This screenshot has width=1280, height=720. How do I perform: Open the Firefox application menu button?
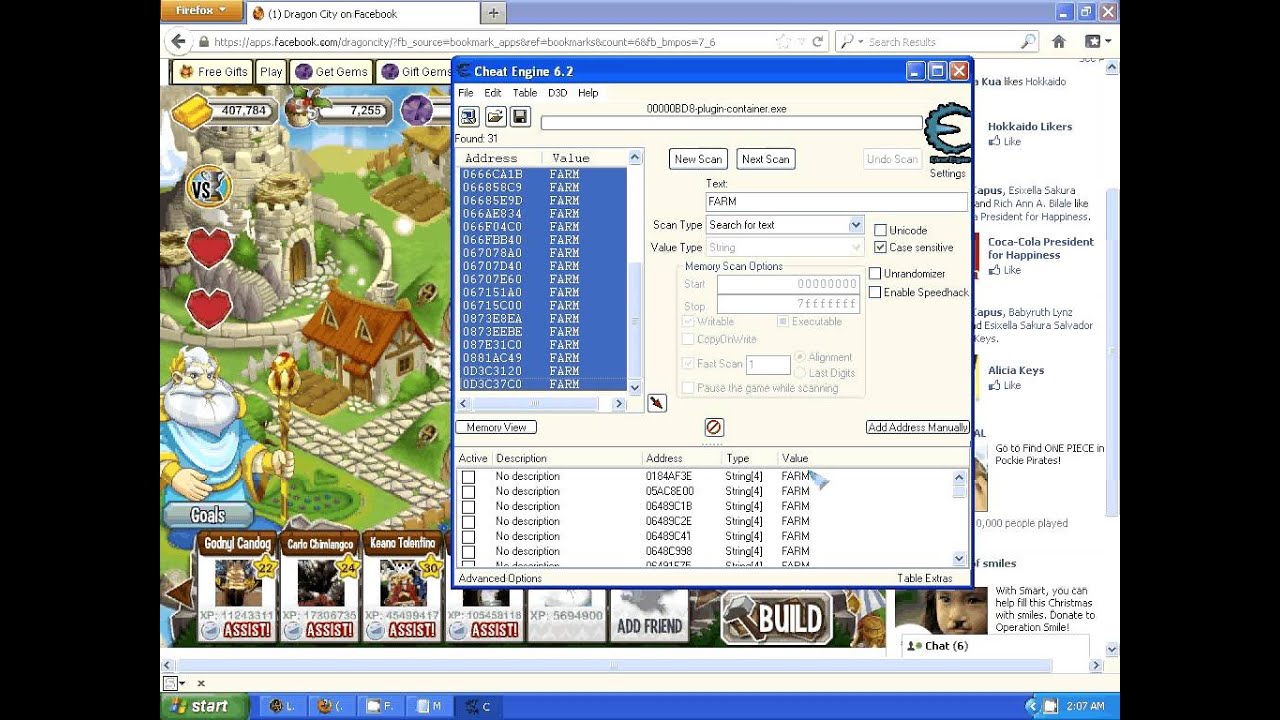click(201, 11)
